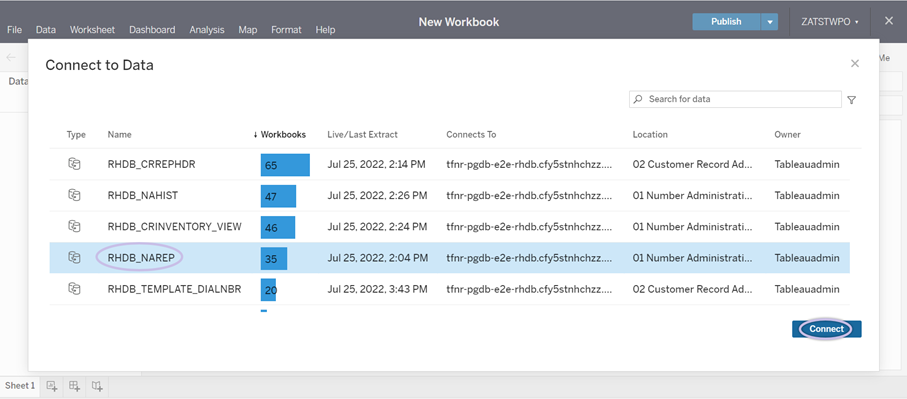
Task: Open the ZATSTWPO user menu
Action: (829, 22)
